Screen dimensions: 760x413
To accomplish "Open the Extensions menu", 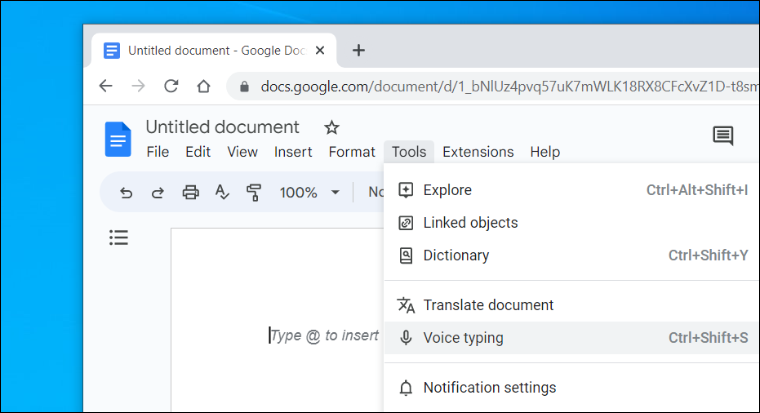I will [x=478, y=152].
